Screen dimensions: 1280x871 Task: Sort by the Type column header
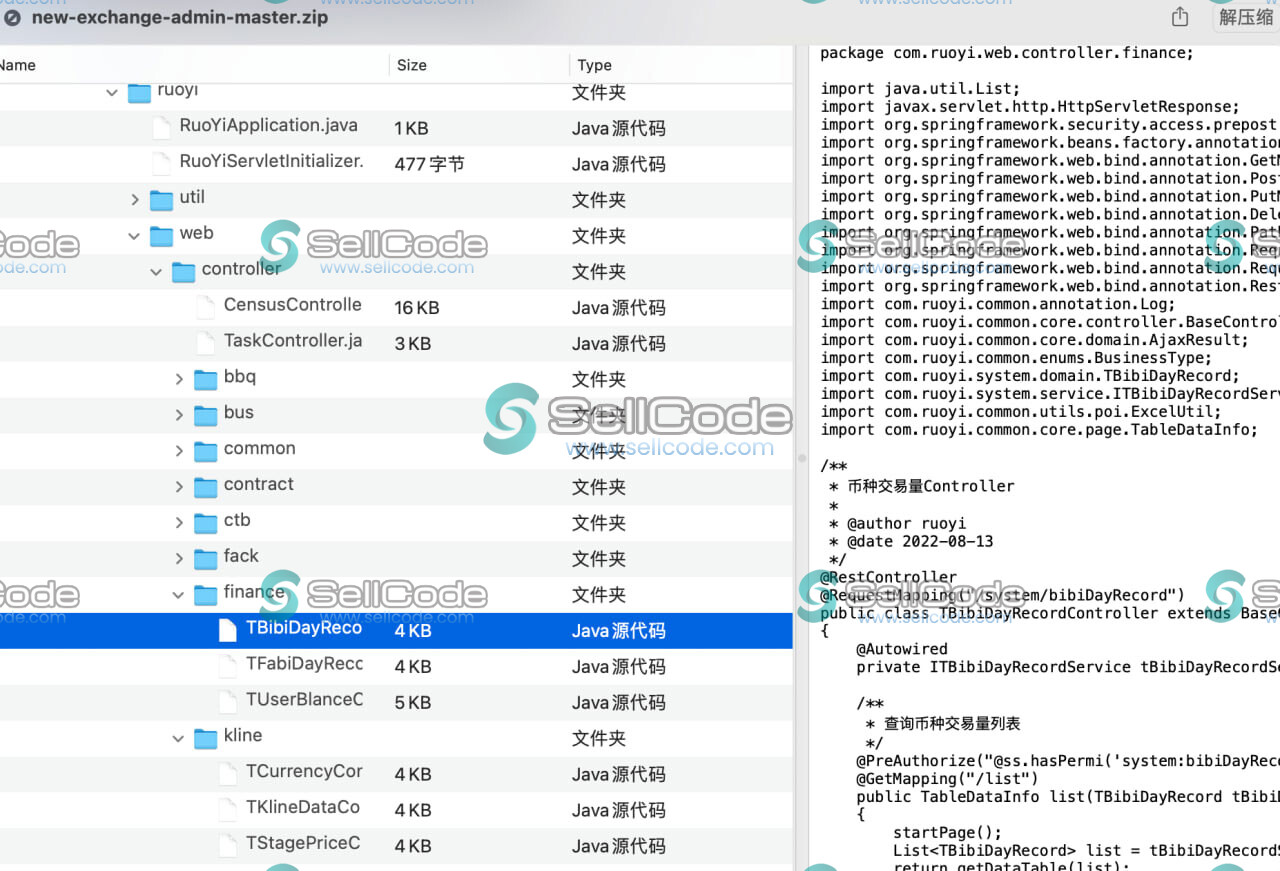[x=594, y=65]
